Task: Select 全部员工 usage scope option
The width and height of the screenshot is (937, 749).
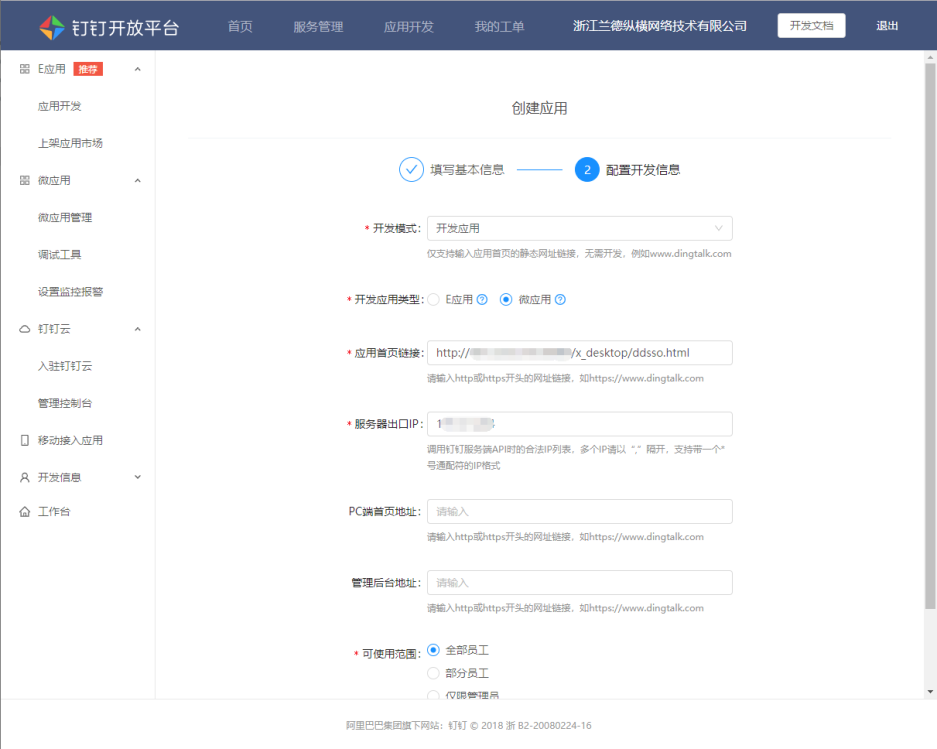Action: click(x=434, y=650)
